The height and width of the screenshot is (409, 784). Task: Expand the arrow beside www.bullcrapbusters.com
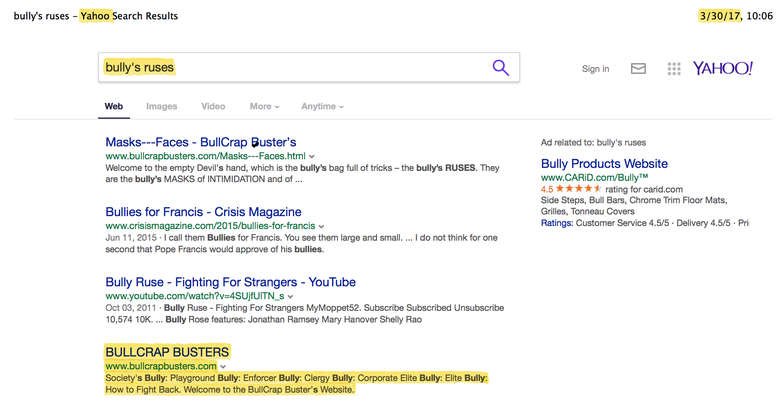click(x=223, y=366)
